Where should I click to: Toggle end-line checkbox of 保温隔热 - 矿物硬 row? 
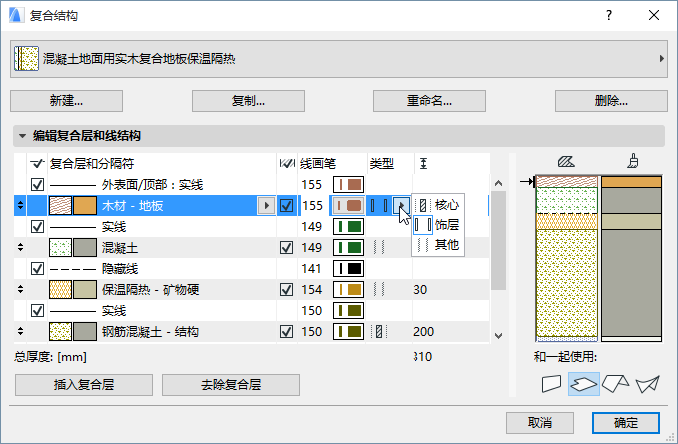287,289
